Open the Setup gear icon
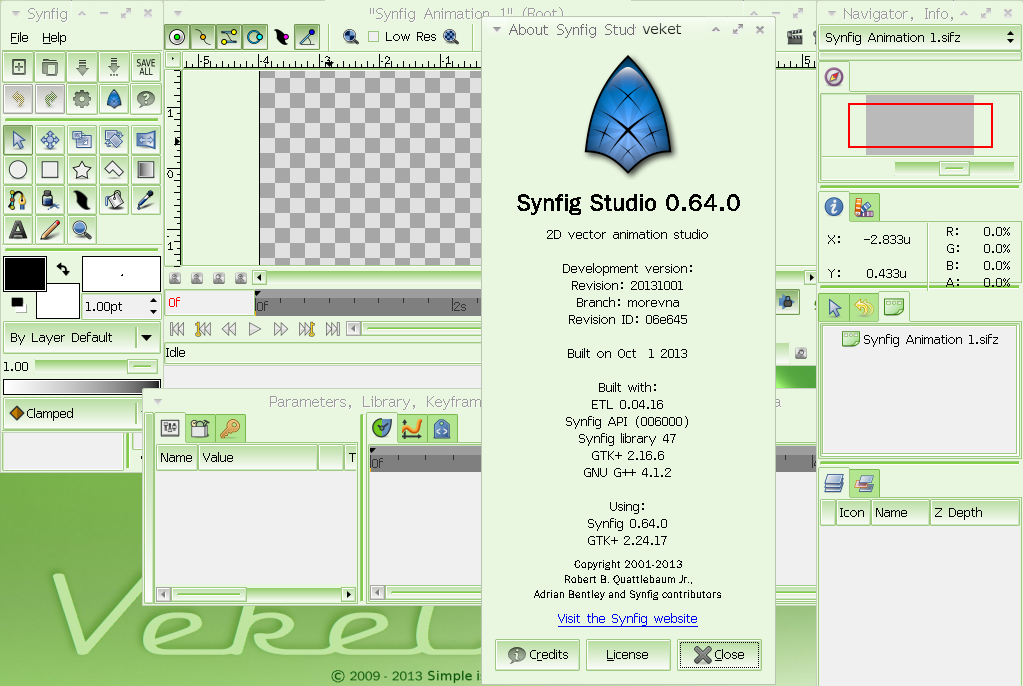 click(x=82, y=99)
